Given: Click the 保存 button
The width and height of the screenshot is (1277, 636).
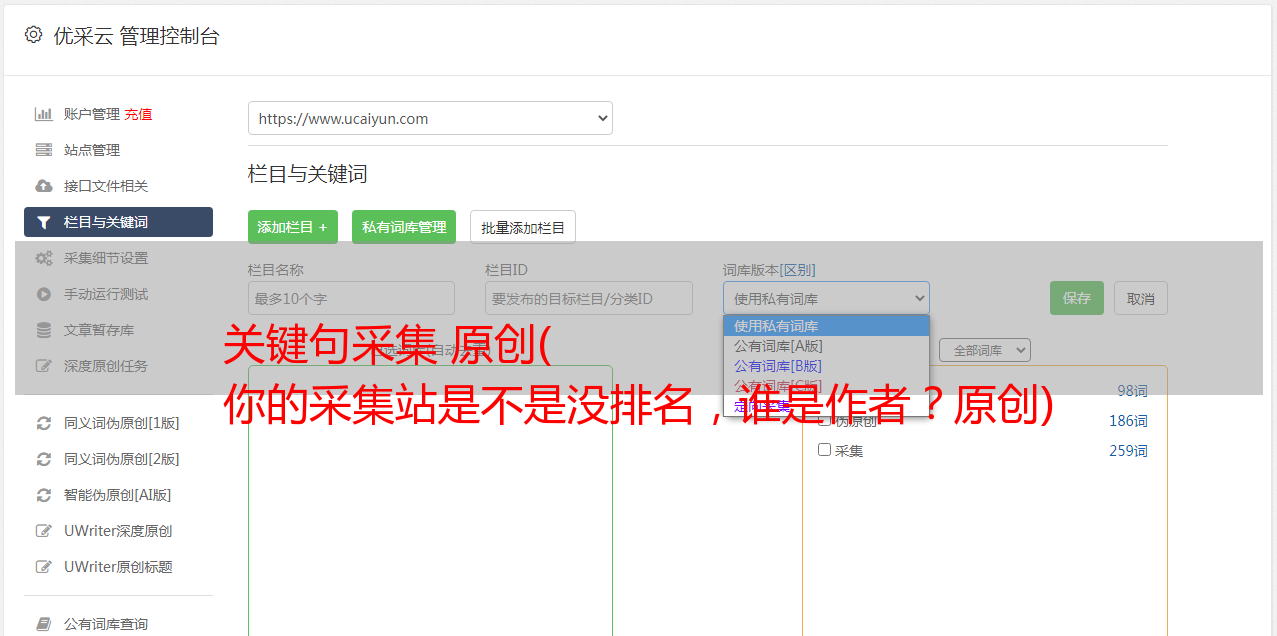Looking at the screenshot, I should tap(1077, 298).
